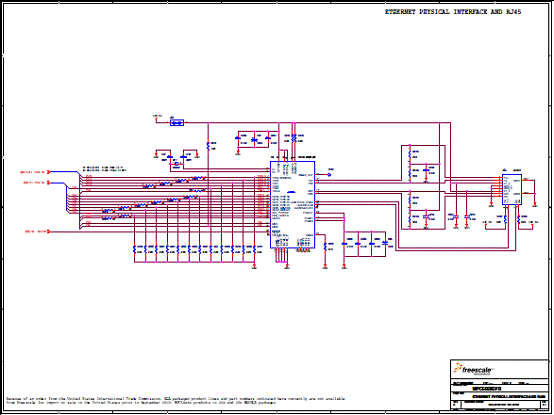Select the large Ethernet PHY chip symbol
This screenshot has height=415, width=554.
[x=292, y=204]
